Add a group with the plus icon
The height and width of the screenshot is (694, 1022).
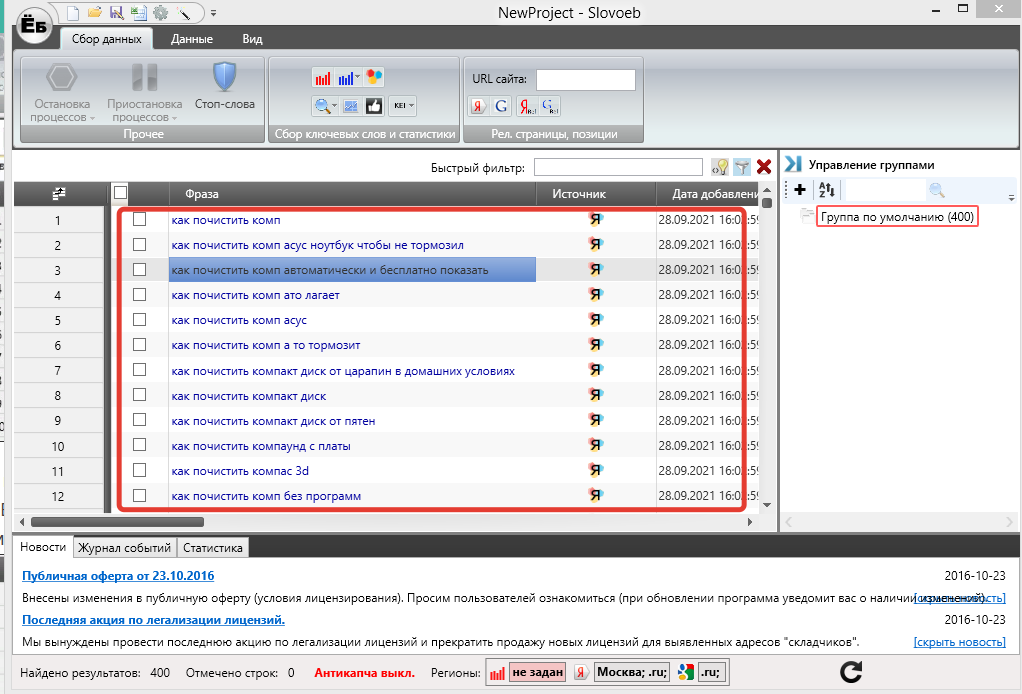[x=800, y=190]
